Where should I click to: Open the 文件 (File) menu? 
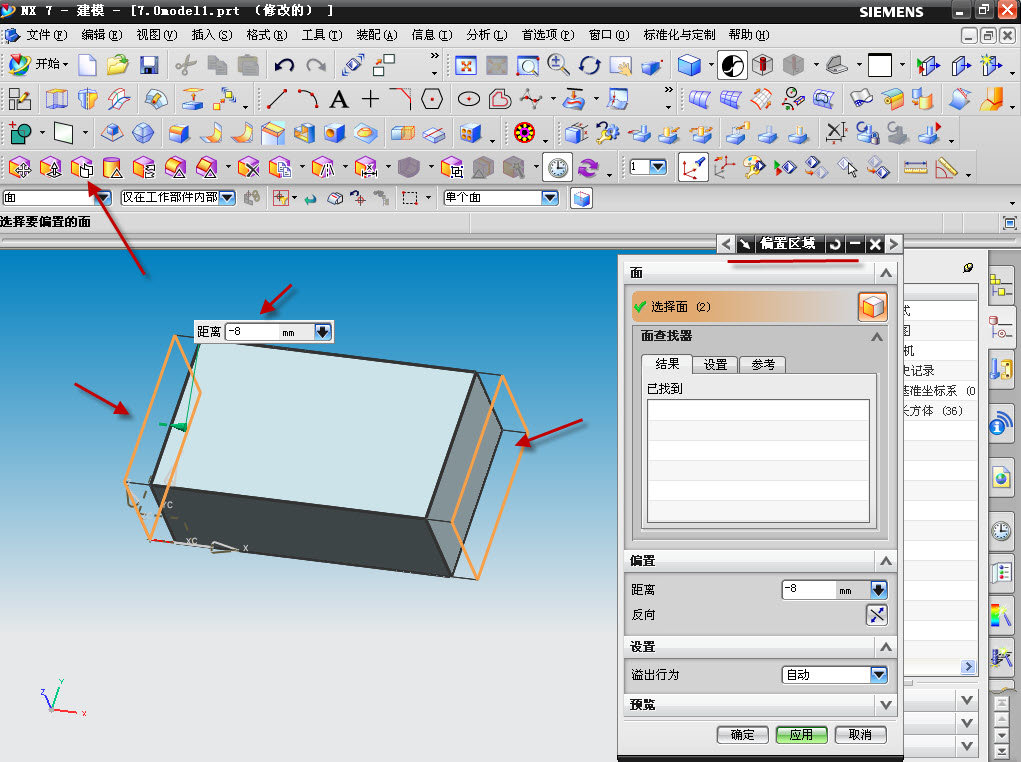(46, 35)
